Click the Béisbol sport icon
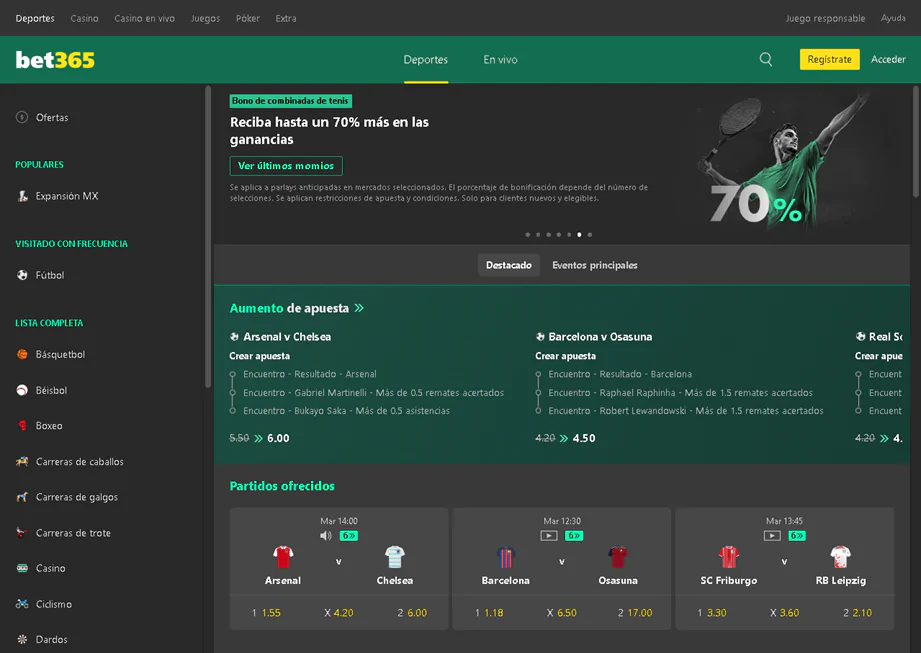The width and height of the screenshot is (921, 653). [x=22, y=390]
